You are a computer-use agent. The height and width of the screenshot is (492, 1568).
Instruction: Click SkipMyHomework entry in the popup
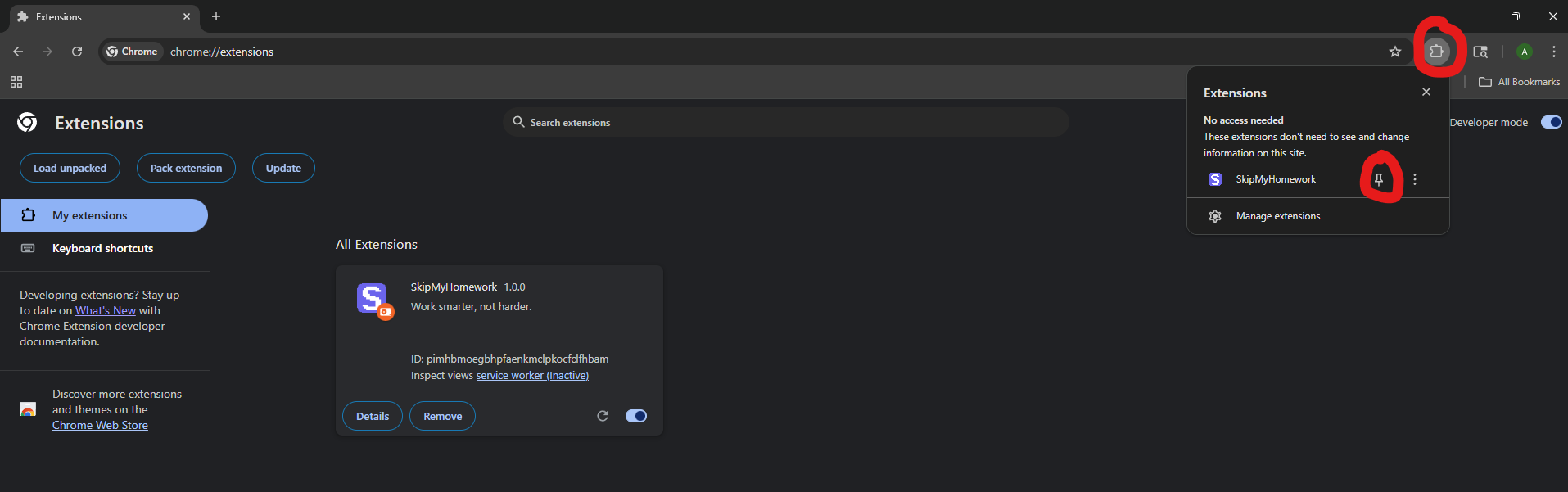[1276, 179]
